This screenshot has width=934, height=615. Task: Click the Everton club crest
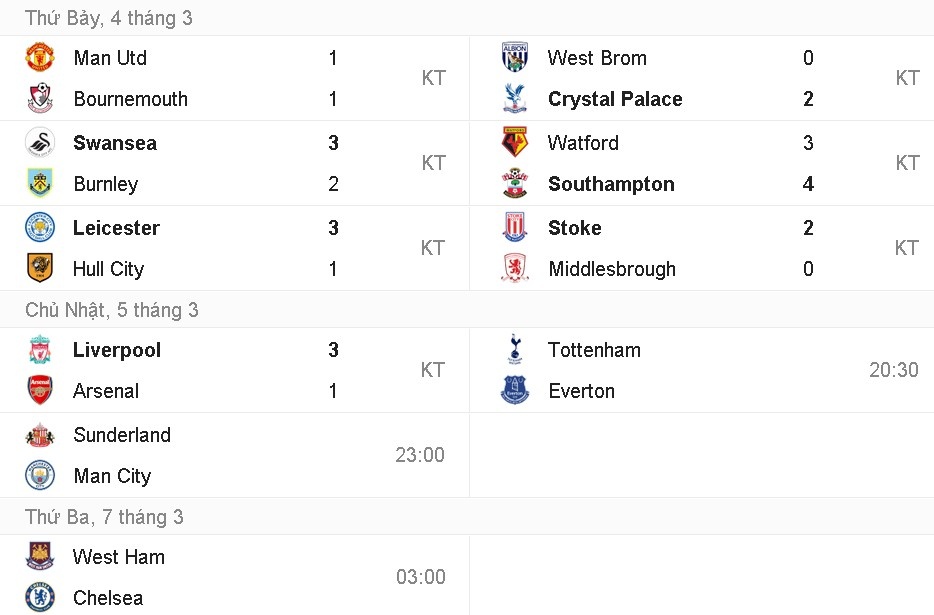click(515, 391)
